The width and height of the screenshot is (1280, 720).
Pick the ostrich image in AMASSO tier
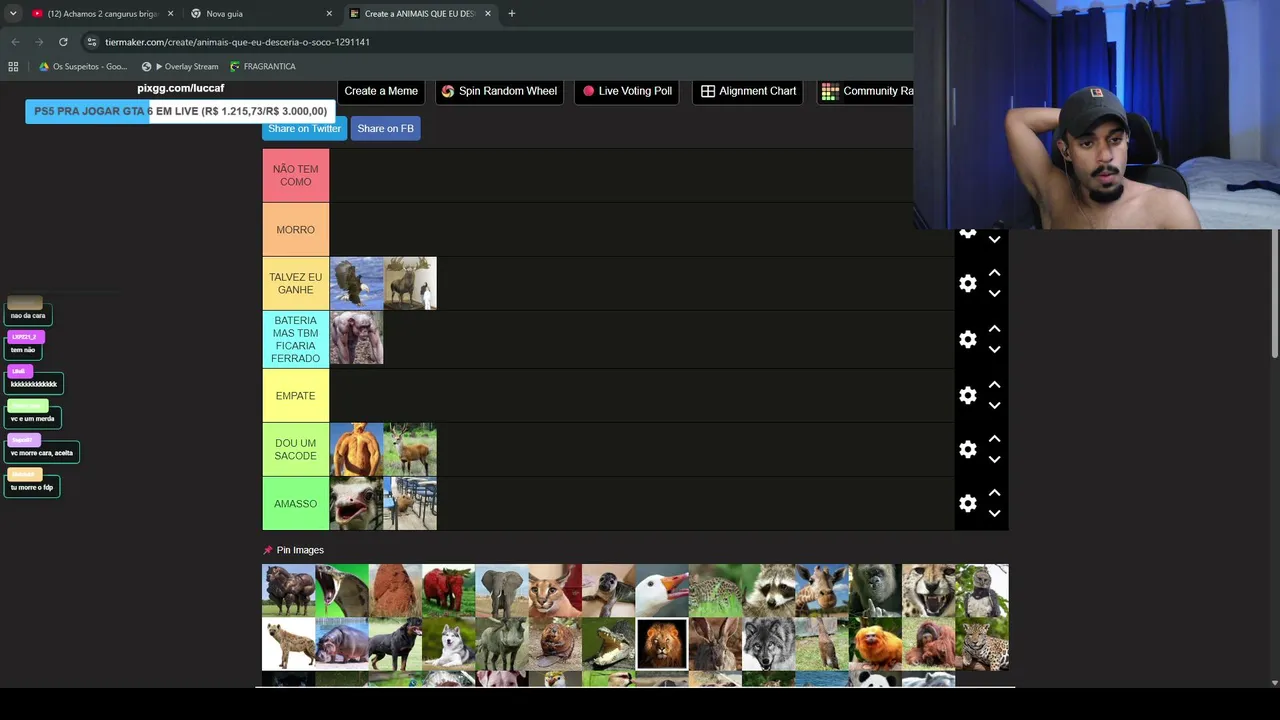pyautogui.click(x=357, y=503)
